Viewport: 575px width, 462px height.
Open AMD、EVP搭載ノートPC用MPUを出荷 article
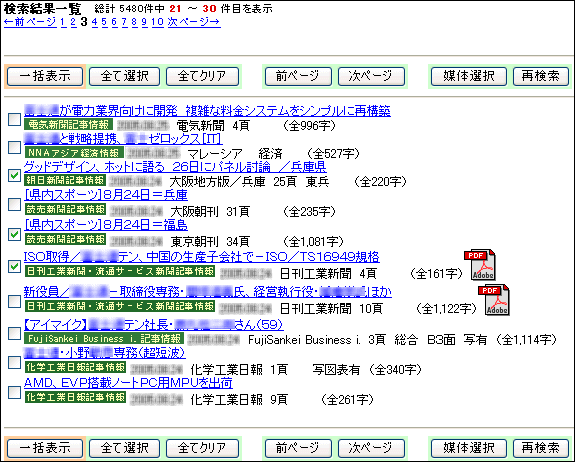click(128, 382)
